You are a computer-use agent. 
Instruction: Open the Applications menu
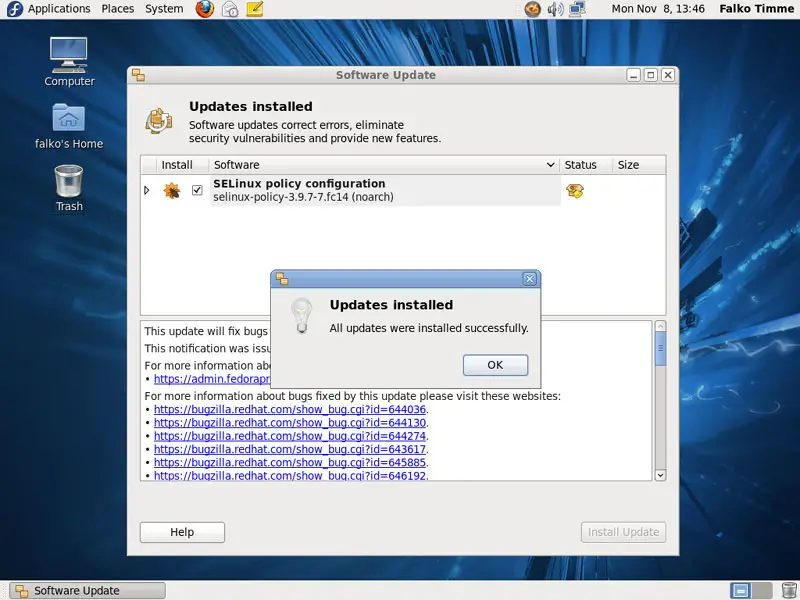pyautogui.click(x=59, y=9)
